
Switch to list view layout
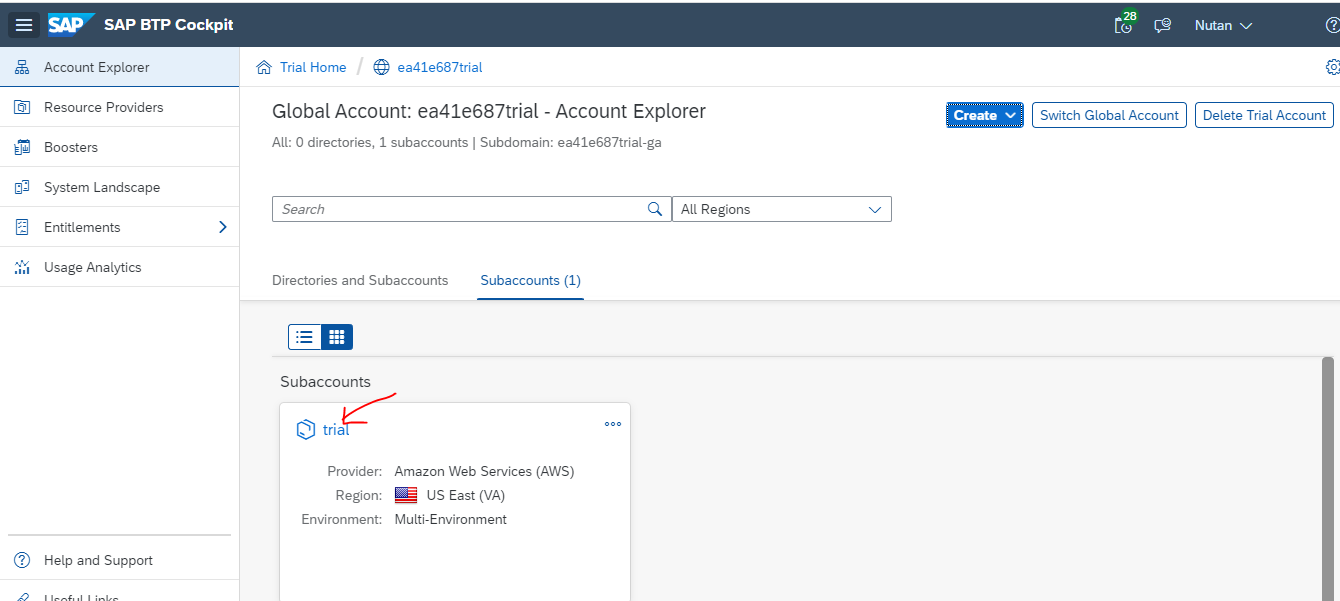tap(305, 337)
